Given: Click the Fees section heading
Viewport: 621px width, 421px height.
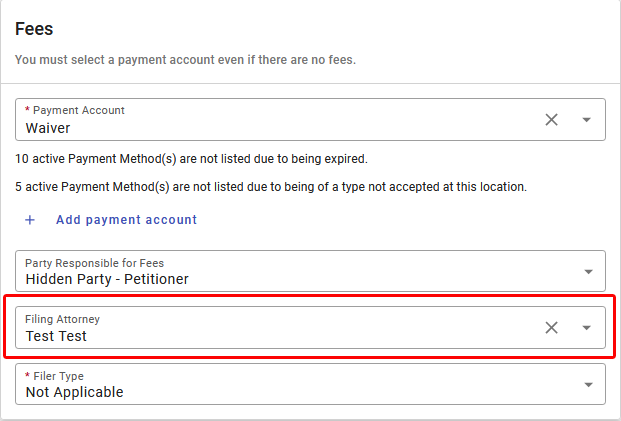Looking at the screenshot, I should (x=35, y=30).
